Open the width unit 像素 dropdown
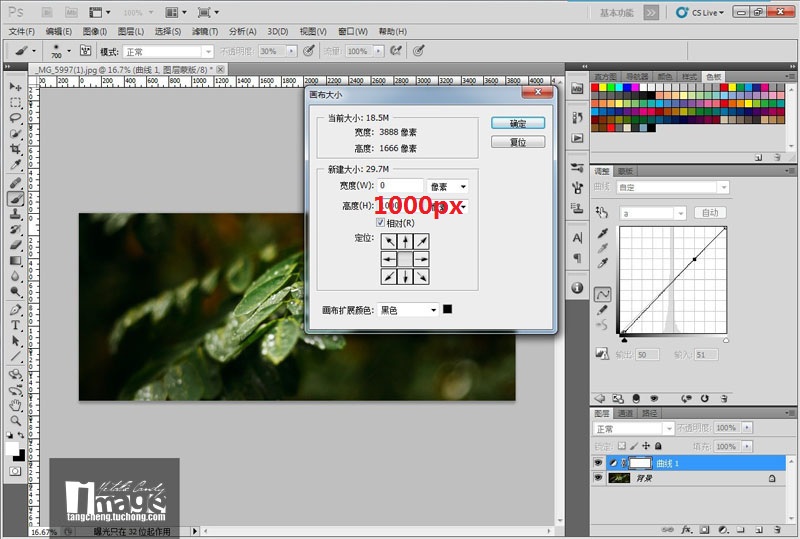800x539 pixels. (448, 186)
